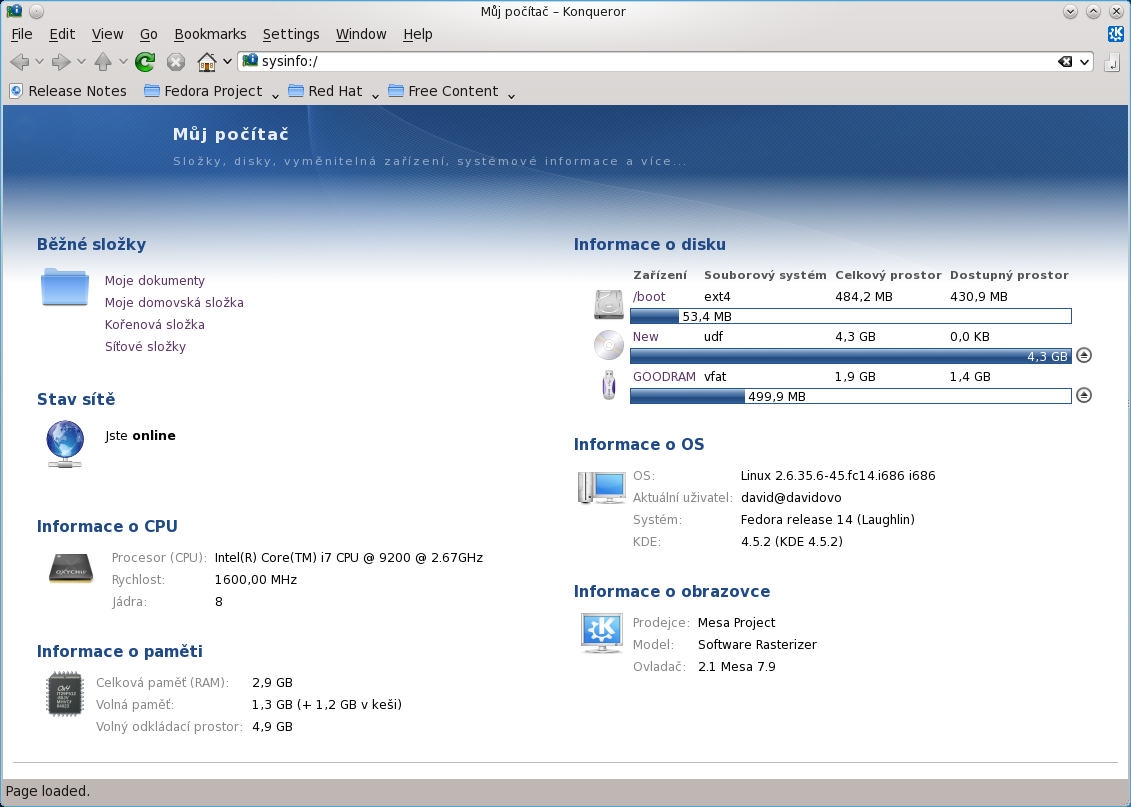Click the network globe icon

(65, 444)
